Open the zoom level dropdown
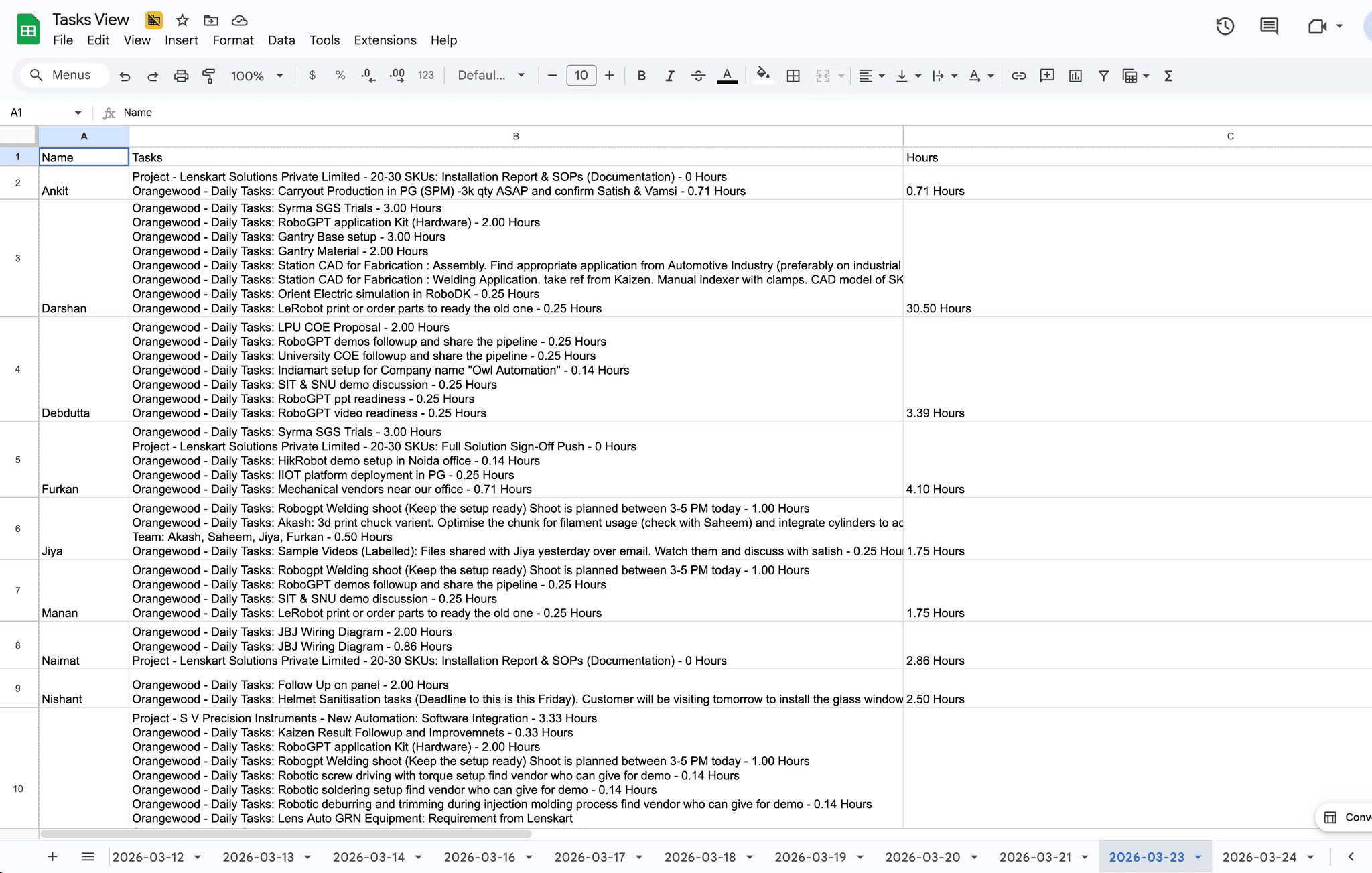Image resolution: width=1372 pixels, height=873 pixels. point(257,75)
